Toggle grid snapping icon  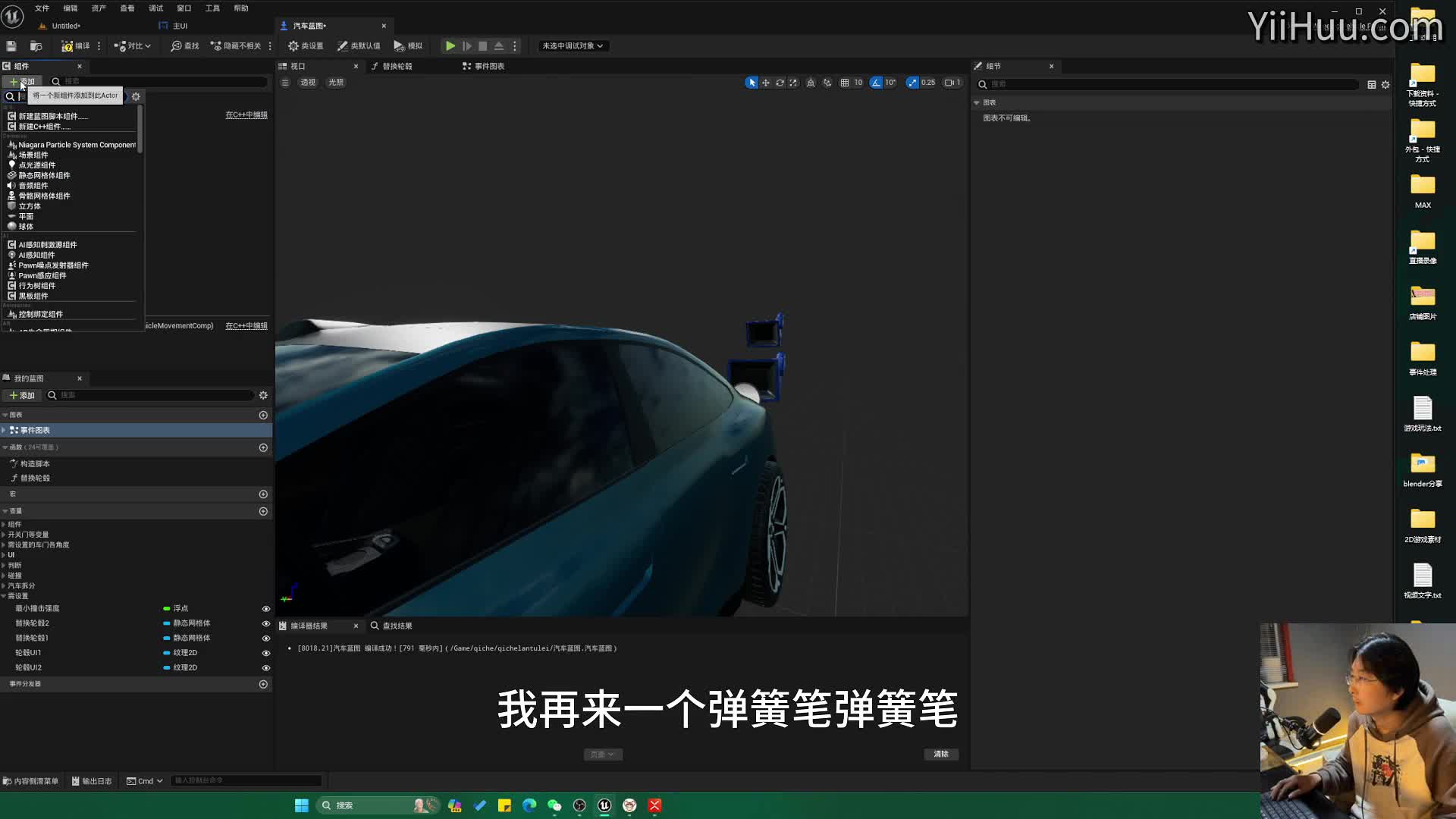click(845, 83)
